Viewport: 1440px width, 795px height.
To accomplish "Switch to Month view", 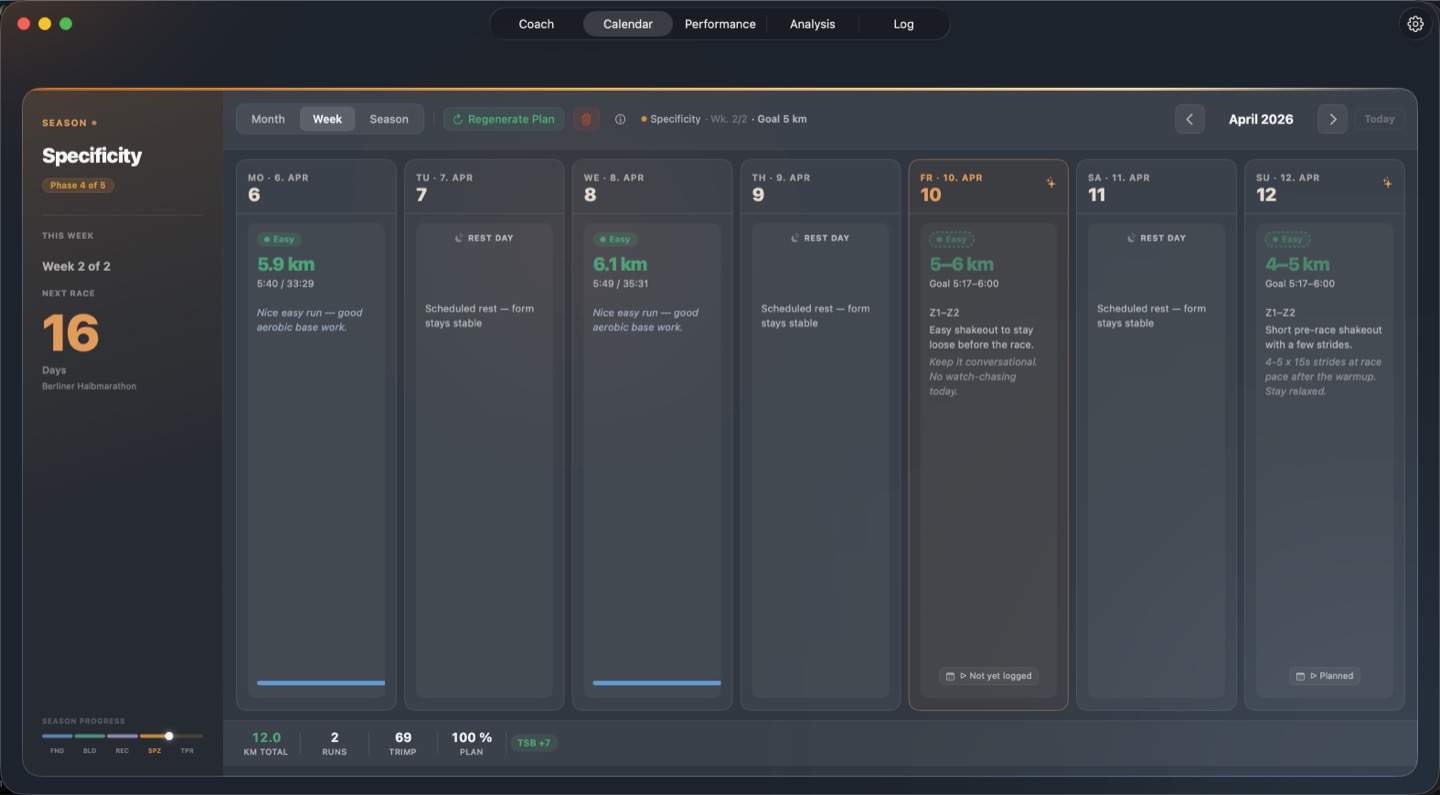I will [x=267, y=119].
